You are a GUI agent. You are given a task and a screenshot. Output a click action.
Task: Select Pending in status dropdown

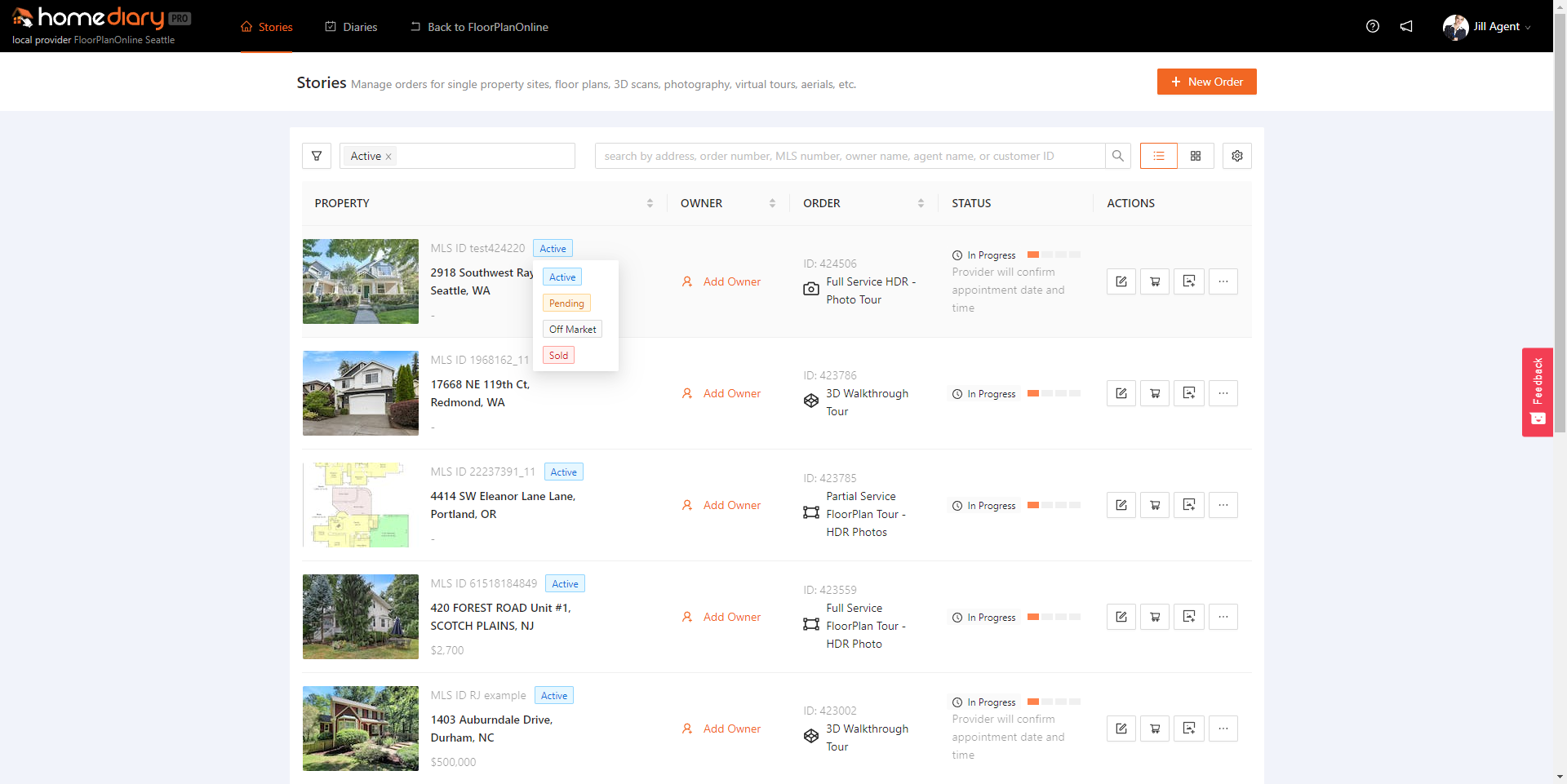pyautogui.click(x=566, y=303)
